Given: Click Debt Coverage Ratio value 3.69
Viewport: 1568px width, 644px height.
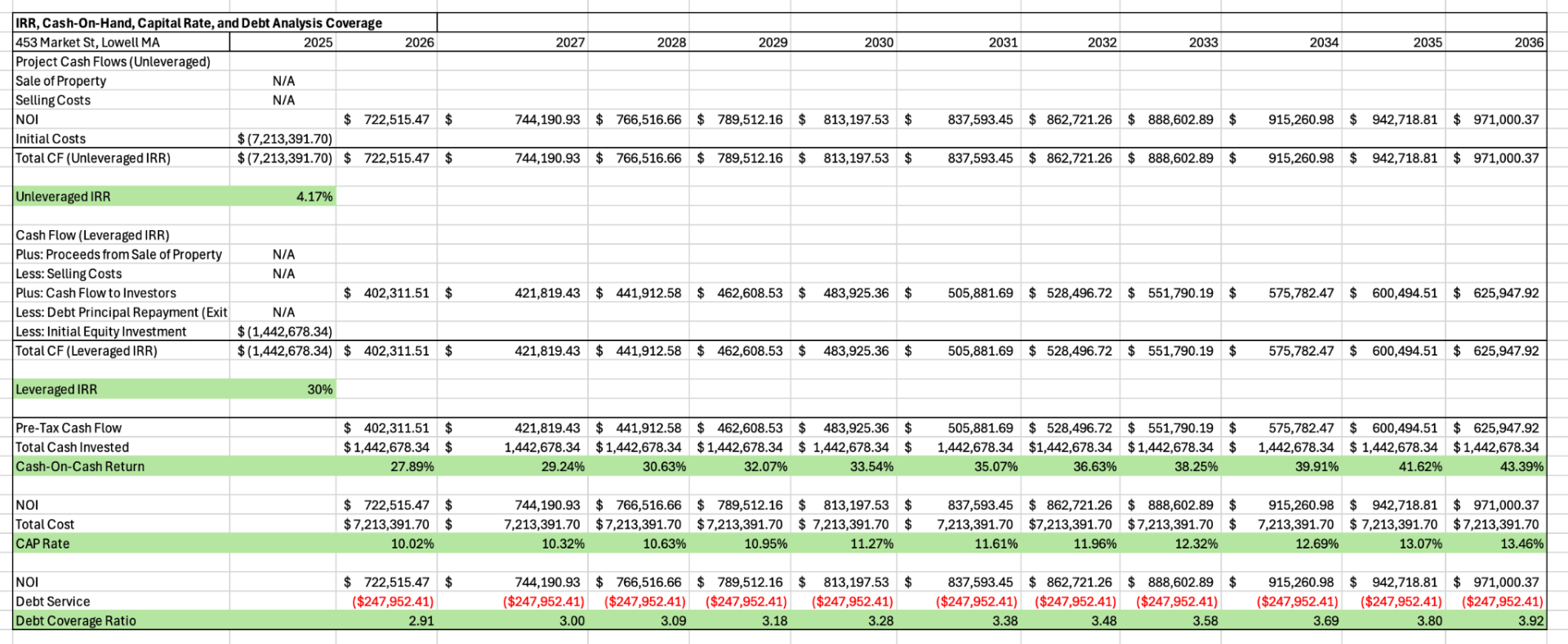Looking at the screenshot, I should 1282,621.
